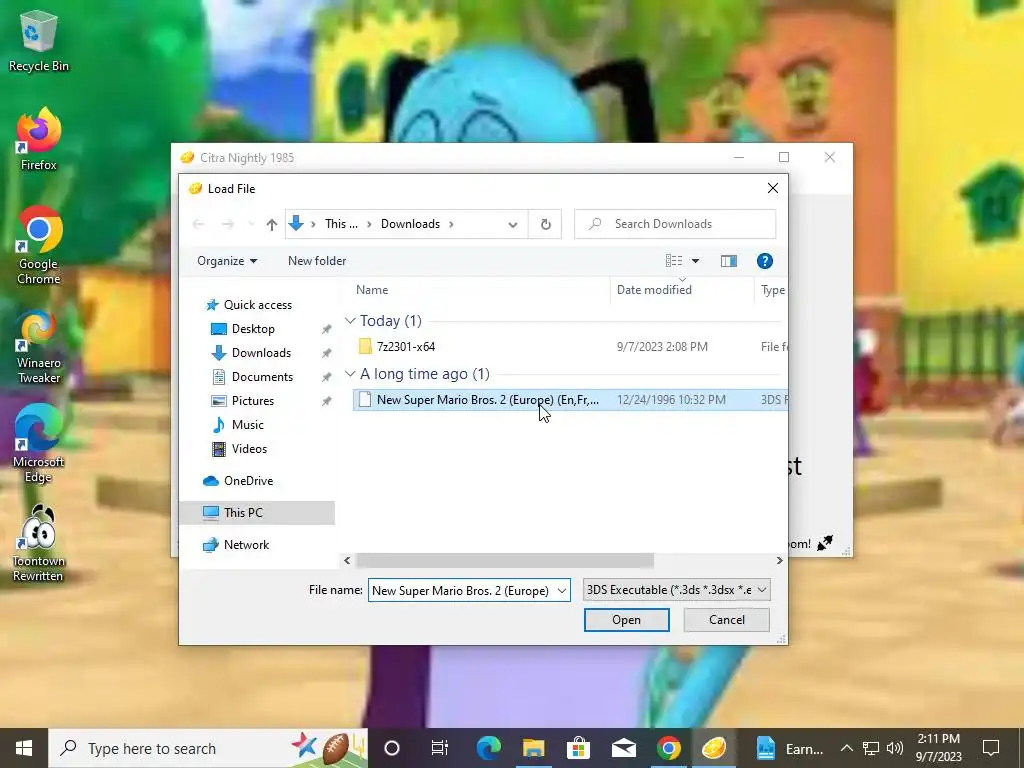Viewport: 1024px width, 768px height.
Task: Go back in Load File dialog
Action: click(x=199, y=224)
